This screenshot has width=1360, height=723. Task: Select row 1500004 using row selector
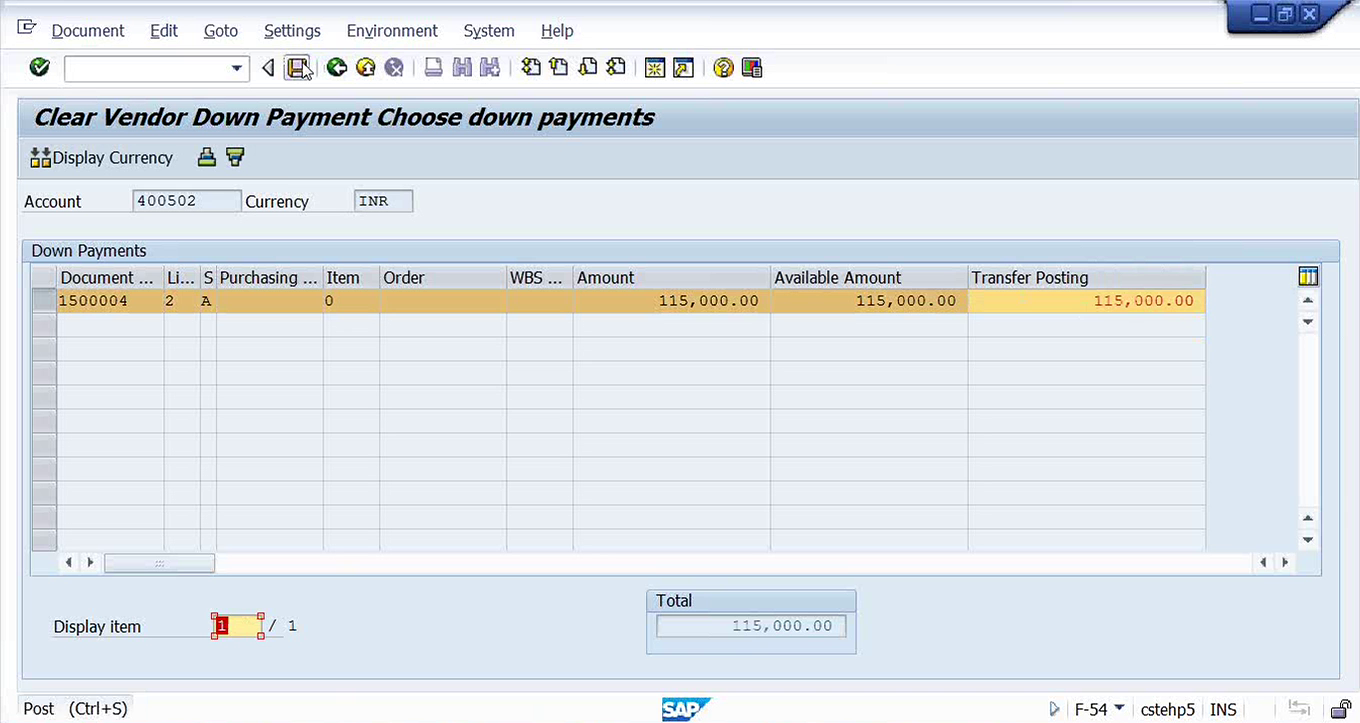point(44,300)
